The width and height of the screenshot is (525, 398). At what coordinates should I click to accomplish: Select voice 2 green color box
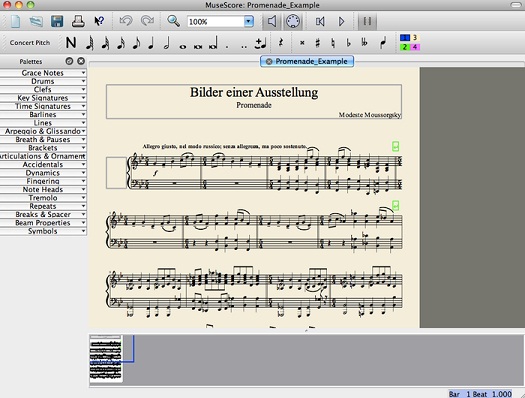404,47
